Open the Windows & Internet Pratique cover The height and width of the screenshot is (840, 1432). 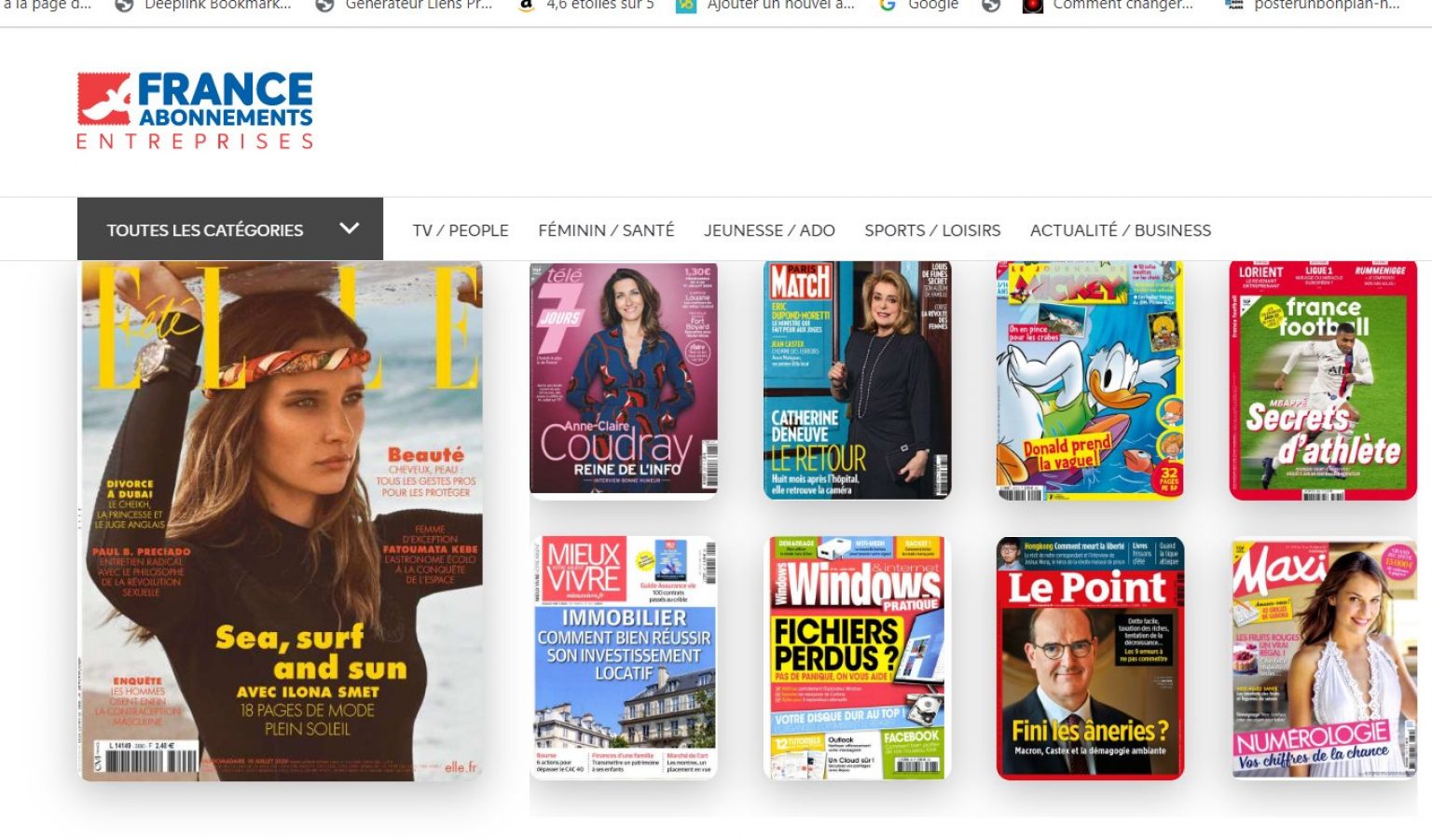(x=857, y=658)
